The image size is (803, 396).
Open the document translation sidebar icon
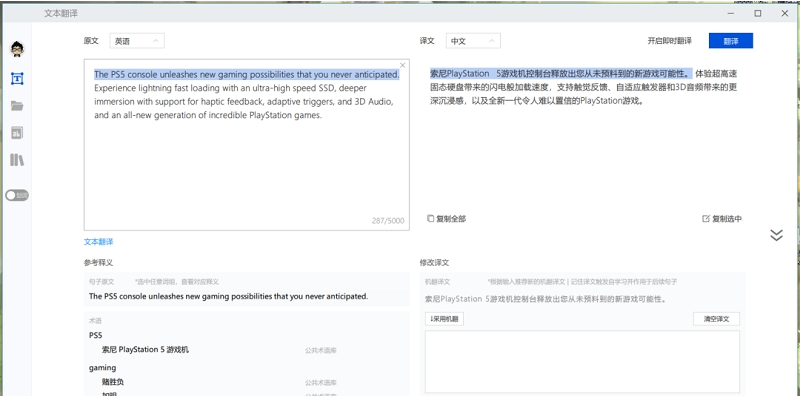coord(17,133)
